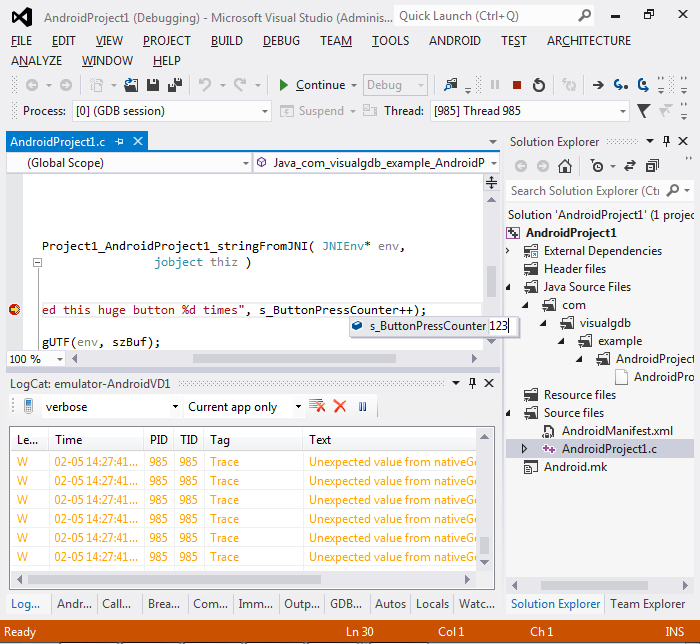Collapse the function outline minus box
Screen dimensions: 700x644
[x=38, y=262]
